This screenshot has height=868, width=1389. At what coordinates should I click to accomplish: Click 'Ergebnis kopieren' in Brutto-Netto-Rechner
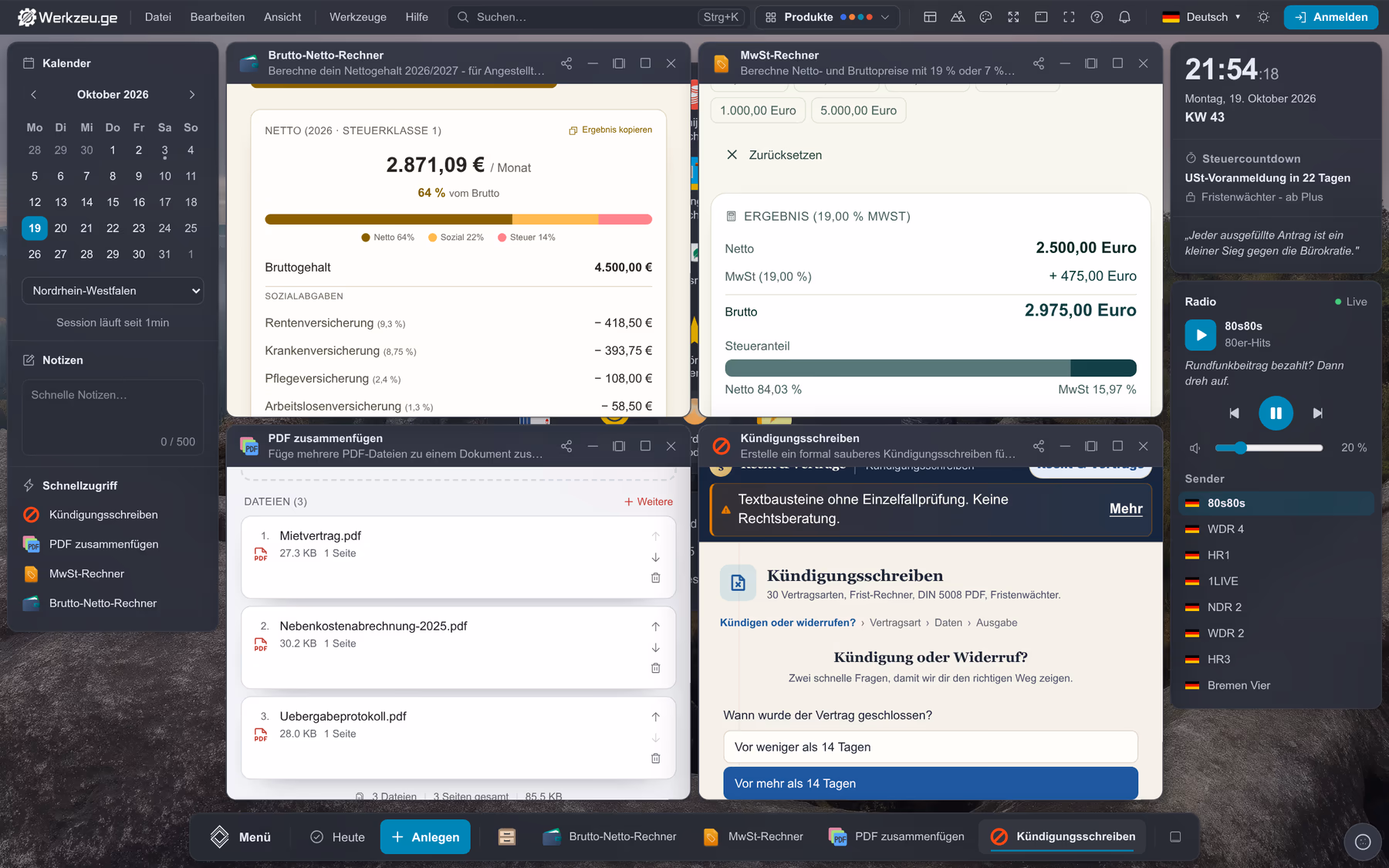[x=610, y=130]
